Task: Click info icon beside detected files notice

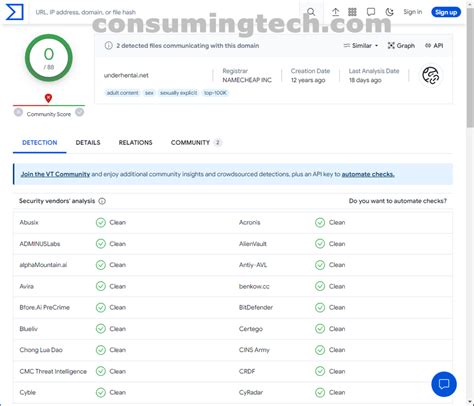Action: tap(109, 46)
